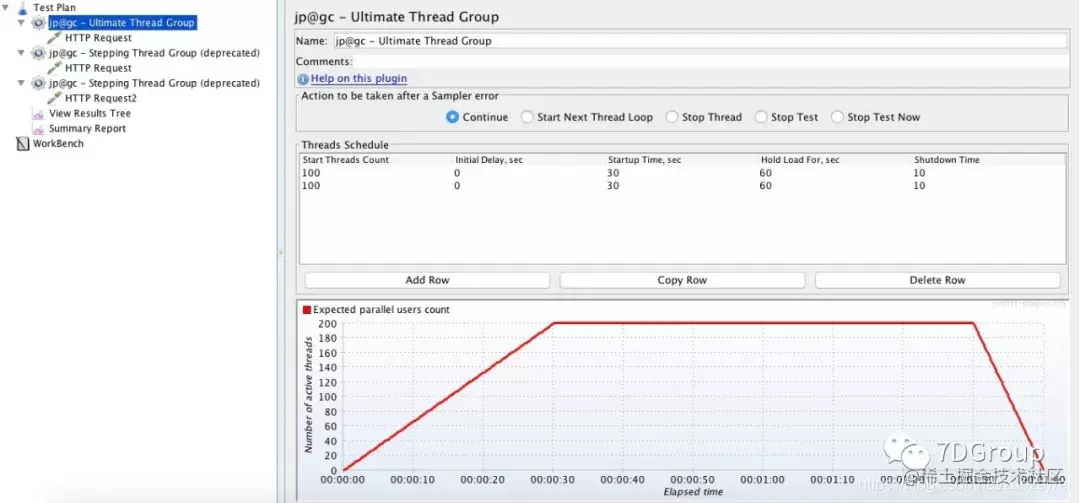The width and height of the screenshot is (1080, 503).
Task: Click the gear icon of Ultimate Thread Group
Action: (39, 23)
